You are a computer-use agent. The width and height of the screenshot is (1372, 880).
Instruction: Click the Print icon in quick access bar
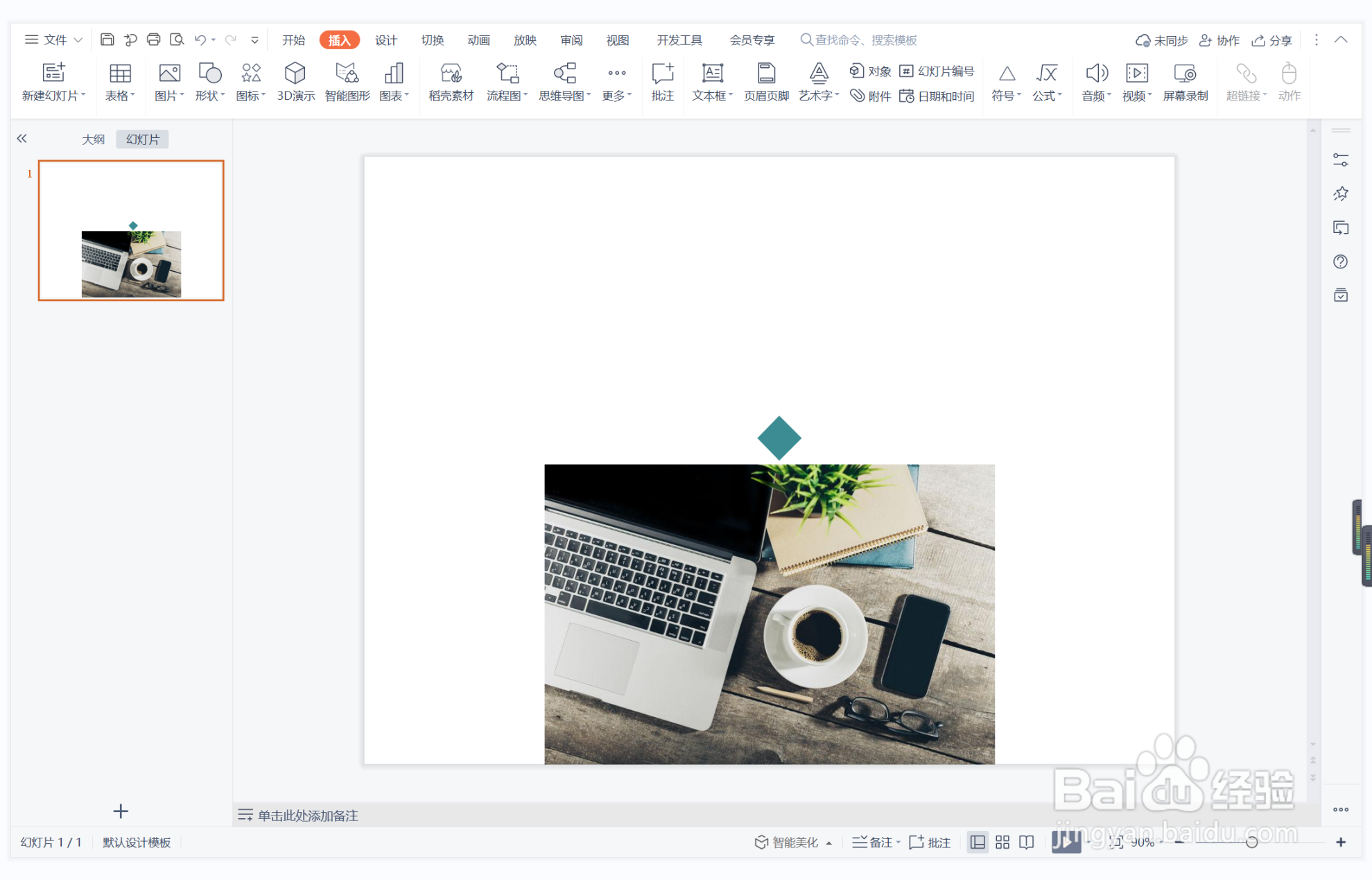[x=153, y=40]
